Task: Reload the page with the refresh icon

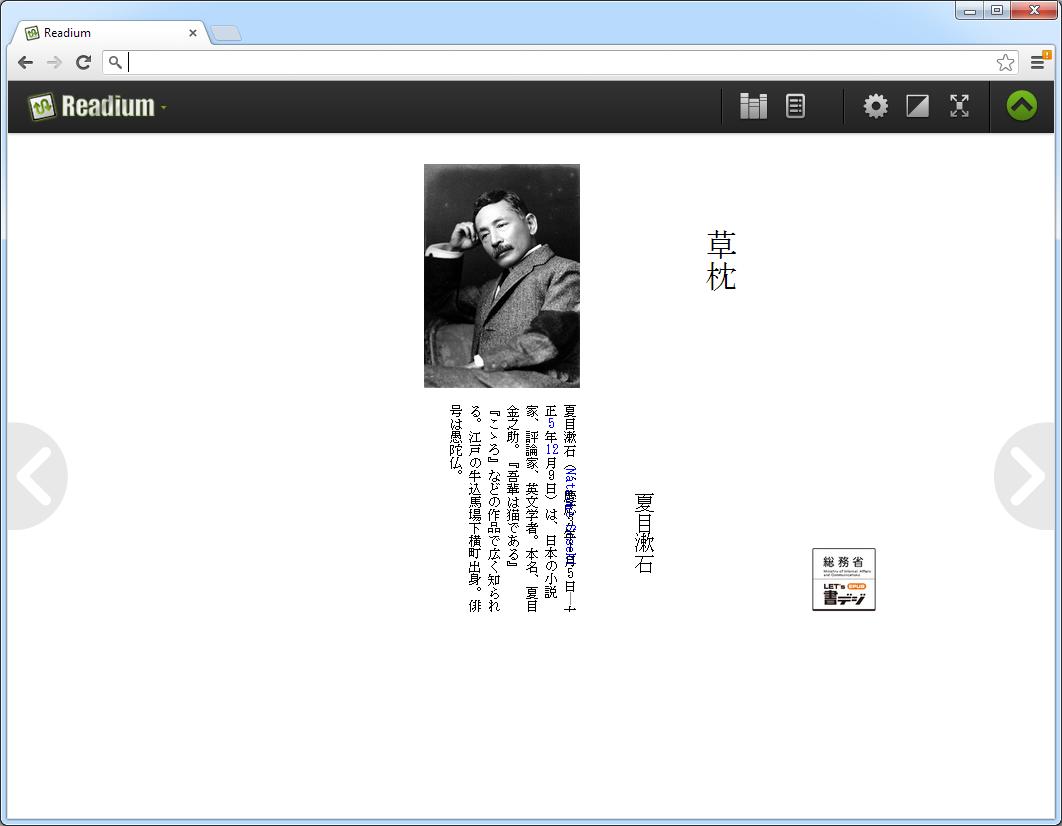Action: [x=83, y=63]
